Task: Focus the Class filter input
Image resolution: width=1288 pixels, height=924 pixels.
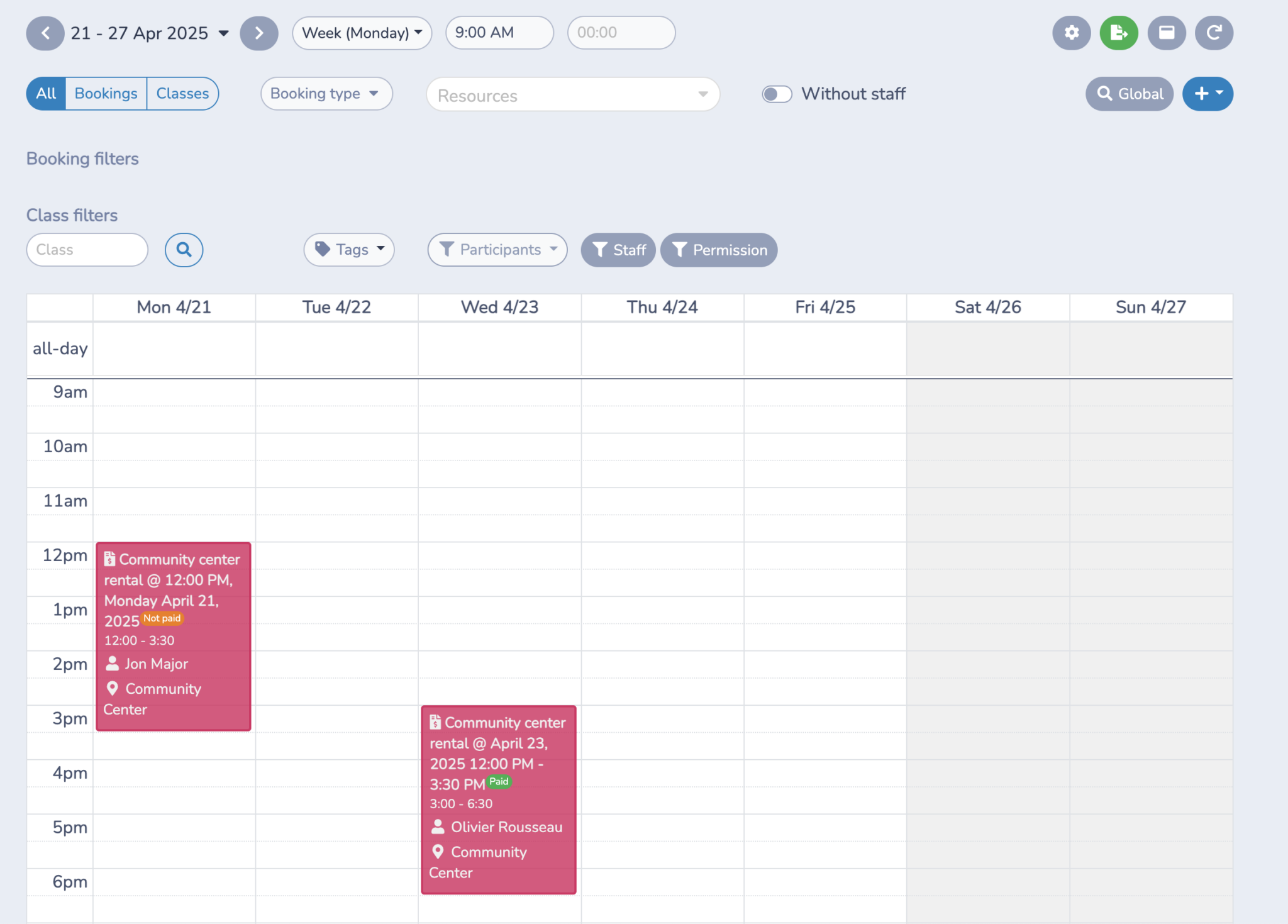Action: [87, 250]
